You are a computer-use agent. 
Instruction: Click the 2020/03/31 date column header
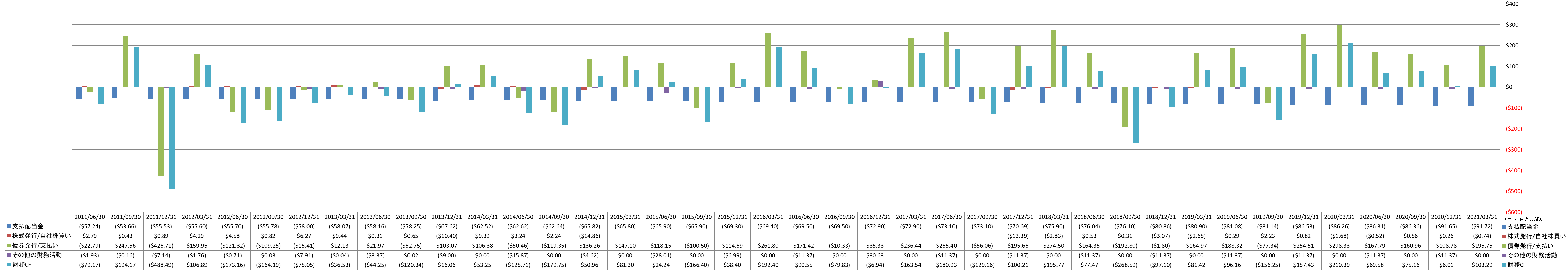point(1339,217)
